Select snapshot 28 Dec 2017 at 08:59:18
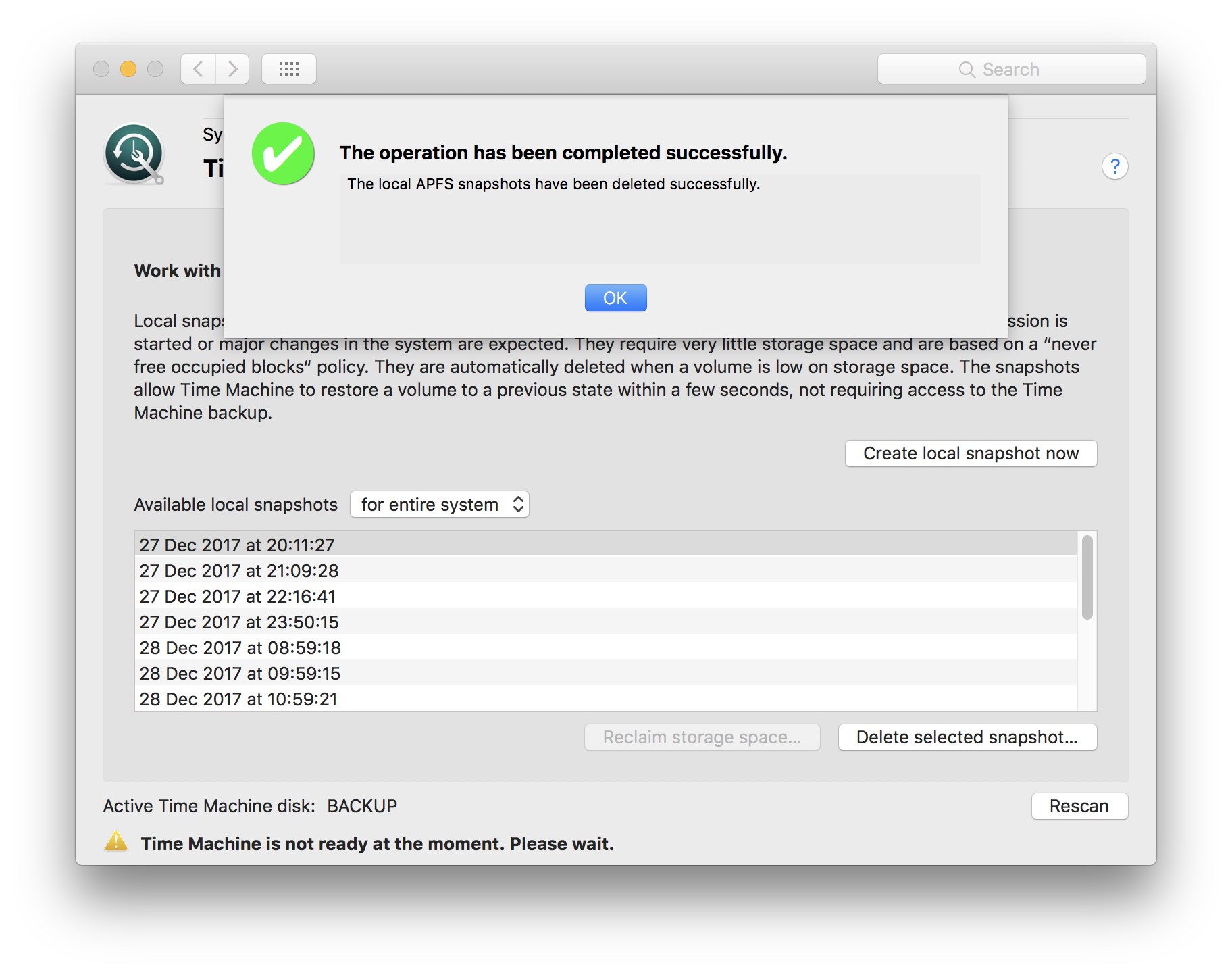This screenshot has width=1232, height=973. point(605,647)
